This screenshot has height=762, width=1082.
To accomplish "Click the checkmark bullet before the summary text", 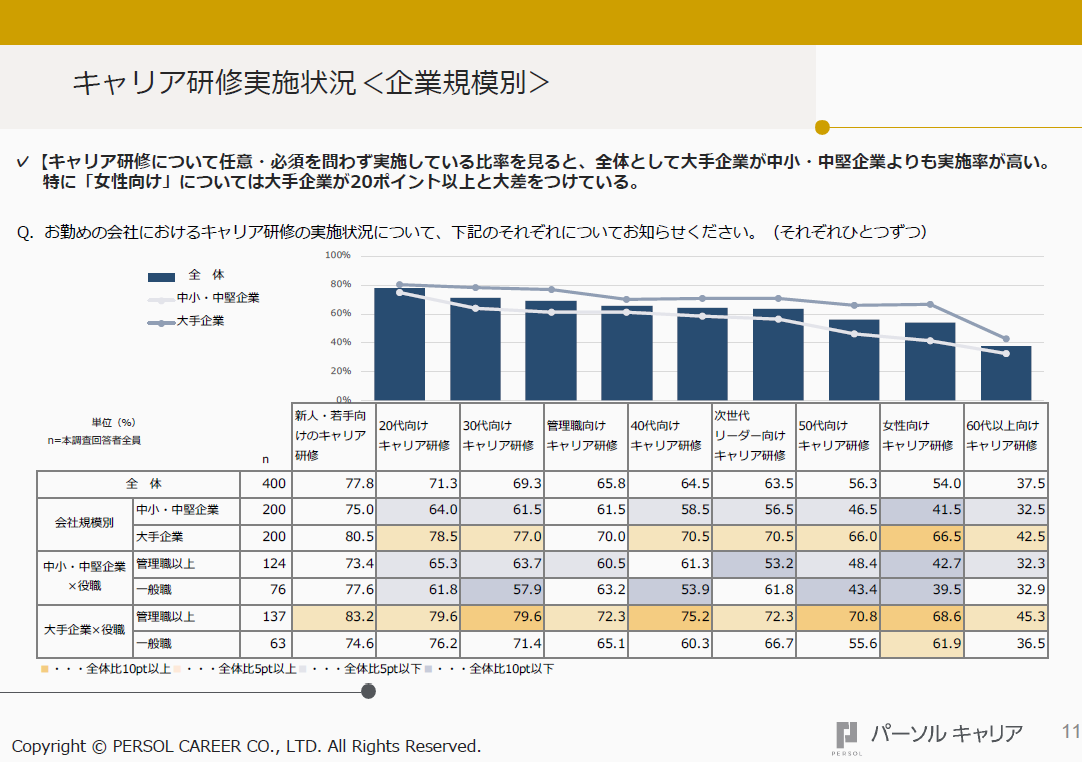I will tap(22, 163).
